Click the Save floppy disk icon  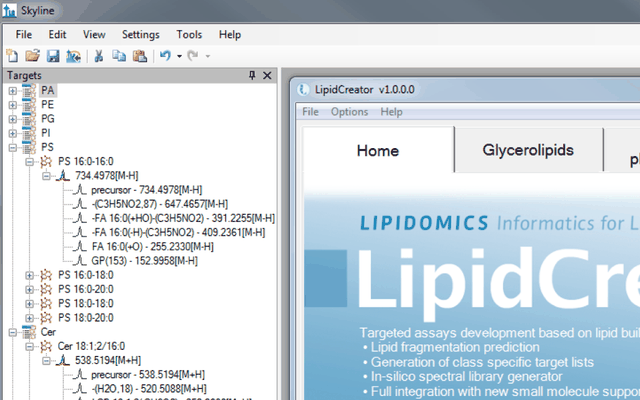point(53,56)
